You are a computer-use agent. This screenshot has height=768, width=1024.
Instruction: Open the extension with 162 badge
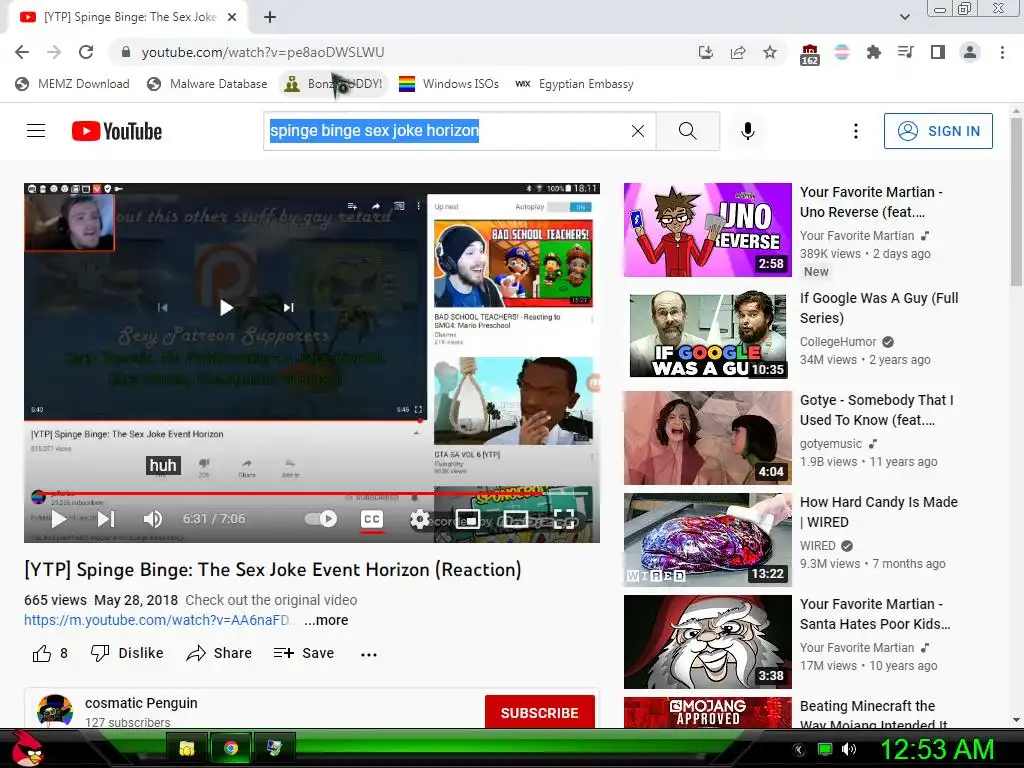810,54
